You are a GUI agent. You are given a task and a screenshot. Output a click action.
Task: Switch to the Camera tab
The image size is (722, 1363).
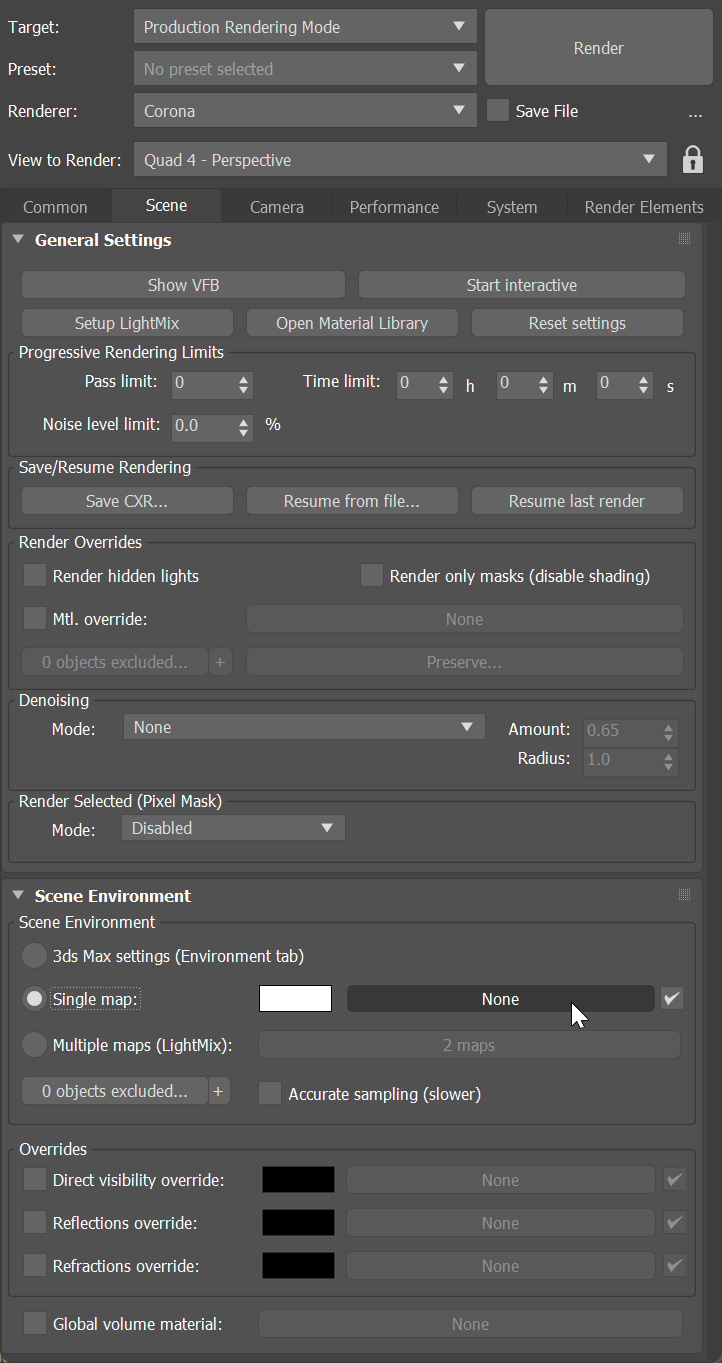tap(277, 207)
